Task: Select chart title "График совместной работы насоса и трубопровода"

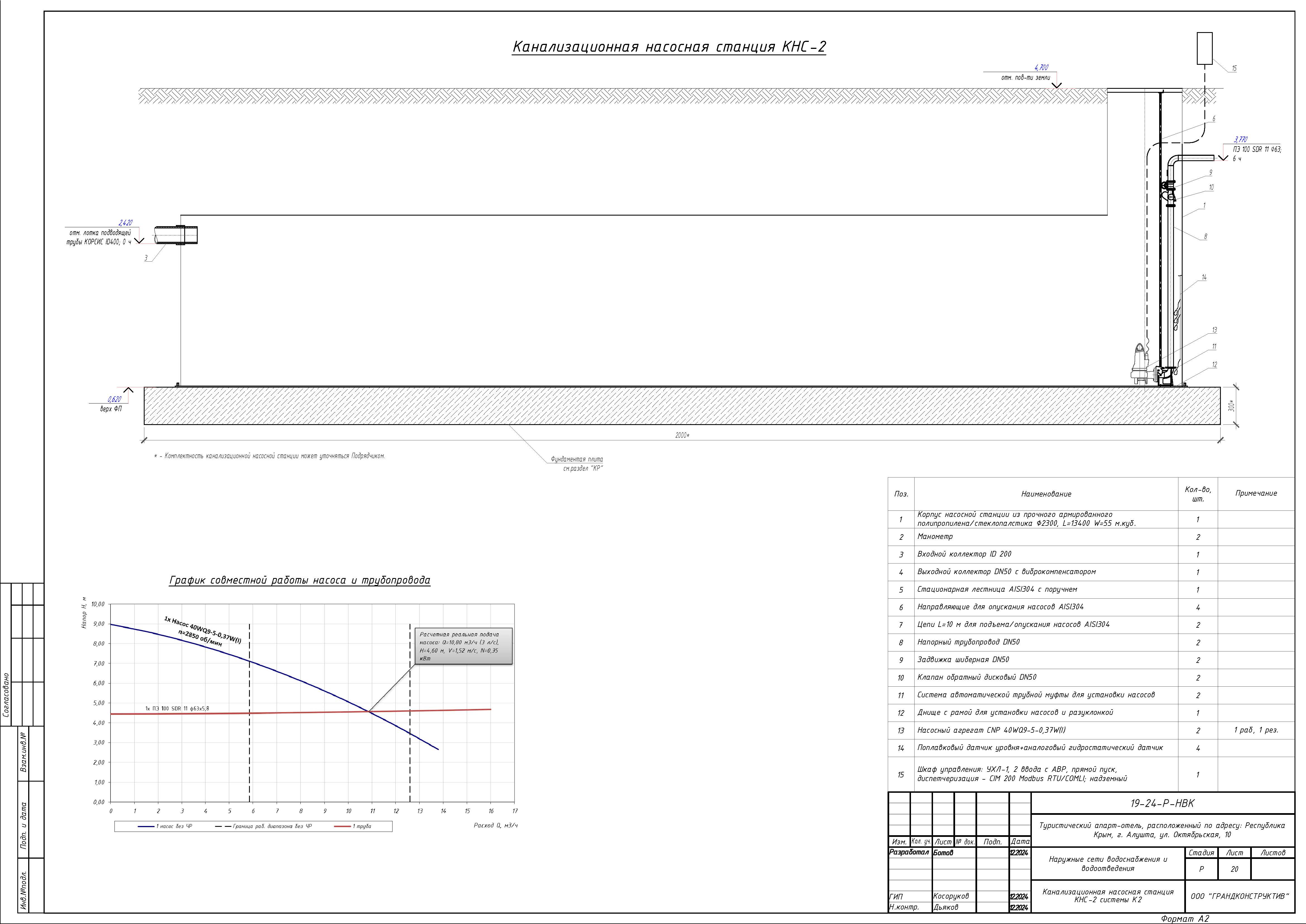Action: click(300, 580)
